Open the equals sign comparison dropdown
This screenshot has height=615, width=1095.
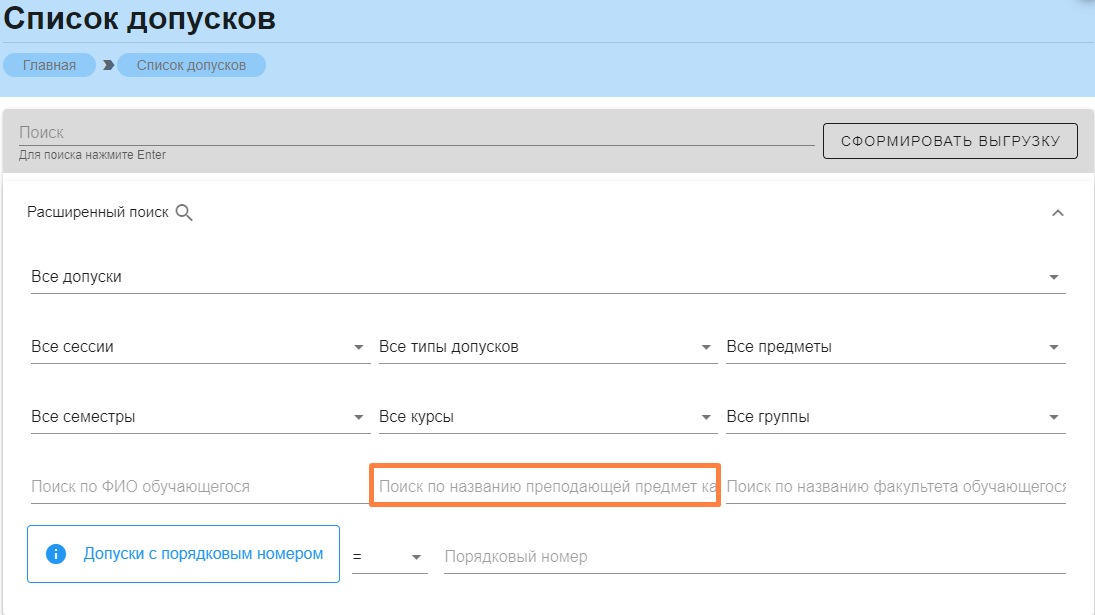point(390,556)
